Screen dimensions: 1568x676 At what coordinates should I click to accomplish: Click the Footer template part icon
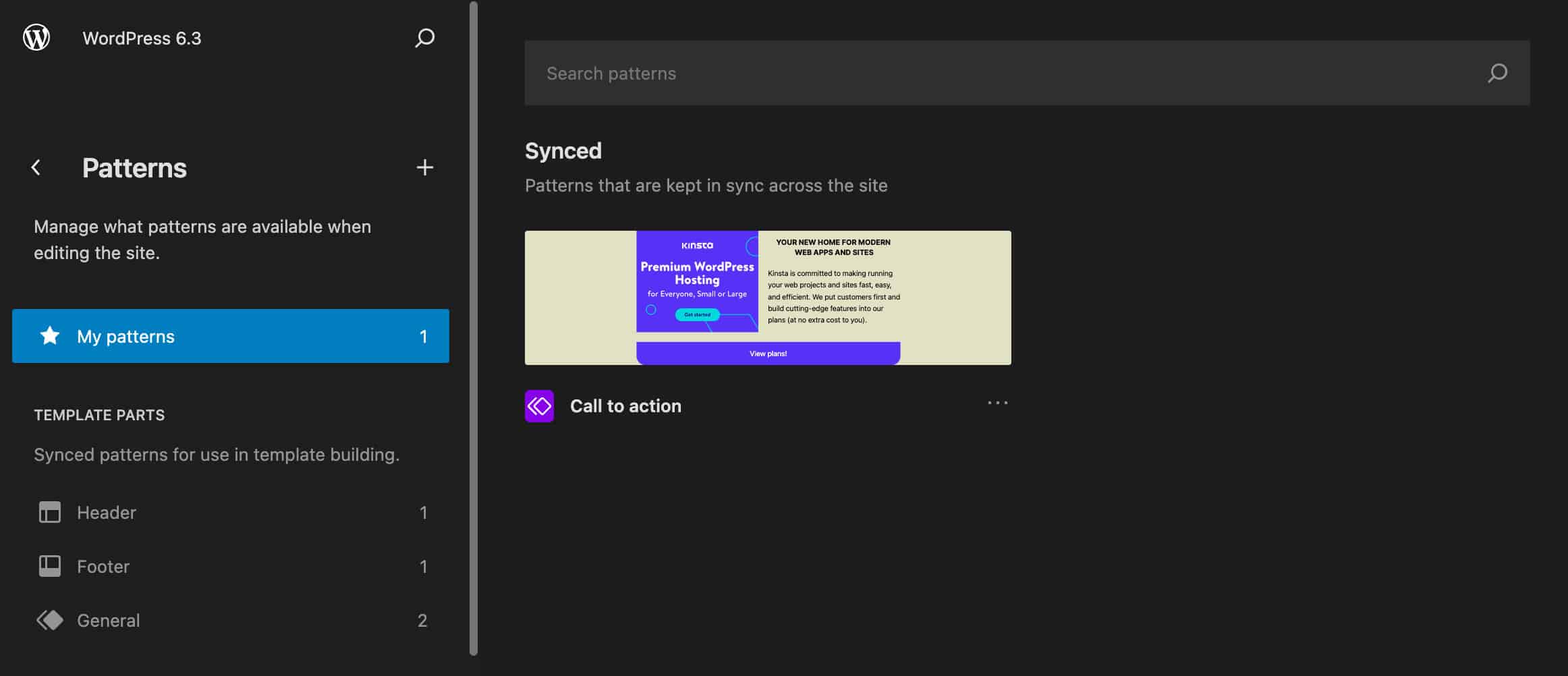tap(49, 565)
